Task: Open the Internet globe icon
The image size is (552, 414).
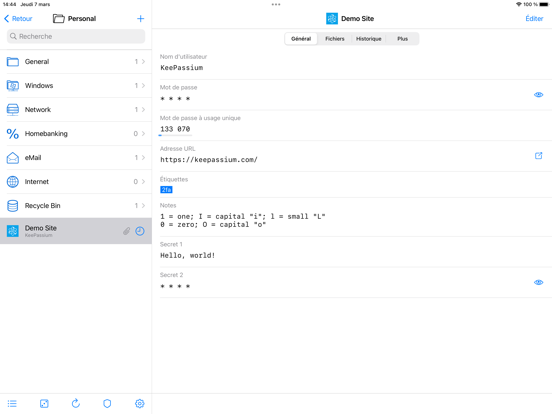Action: (13, 182)
